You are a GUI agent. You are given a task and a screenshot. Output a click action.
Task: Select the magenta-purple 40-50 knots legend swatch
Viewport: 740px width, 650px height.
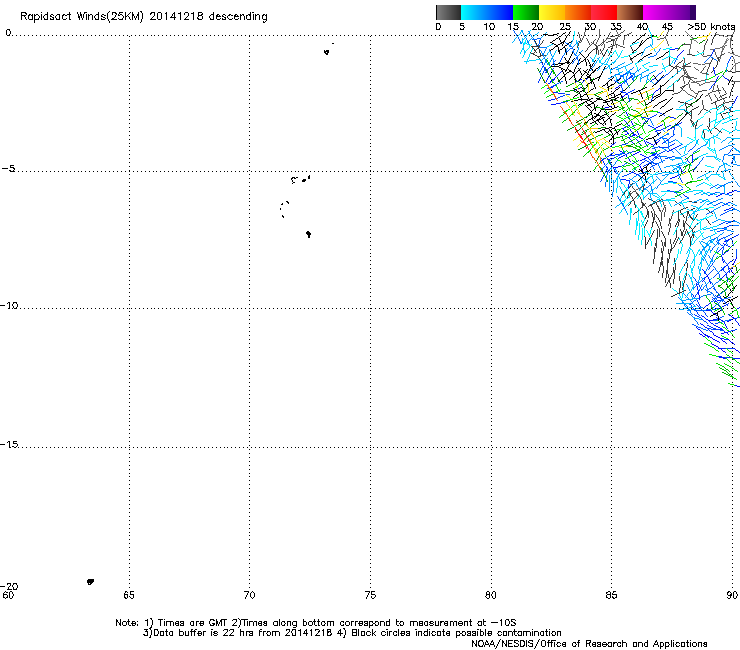(669, 12)
